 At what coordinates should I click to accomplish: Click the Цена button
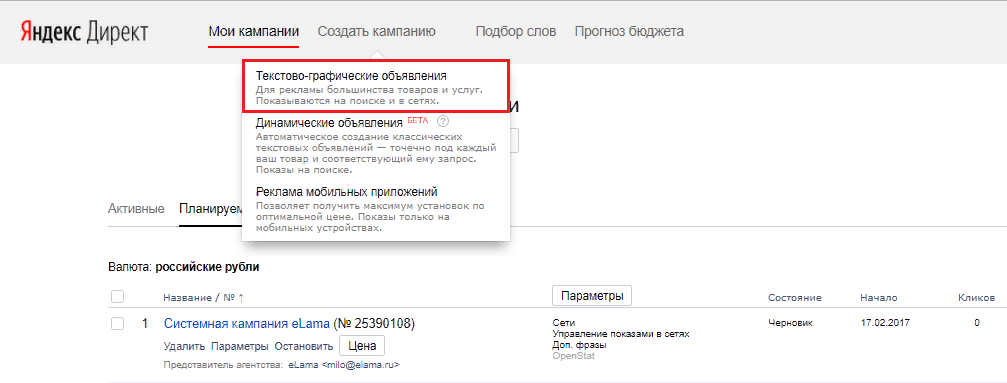[x=362, y=345]
